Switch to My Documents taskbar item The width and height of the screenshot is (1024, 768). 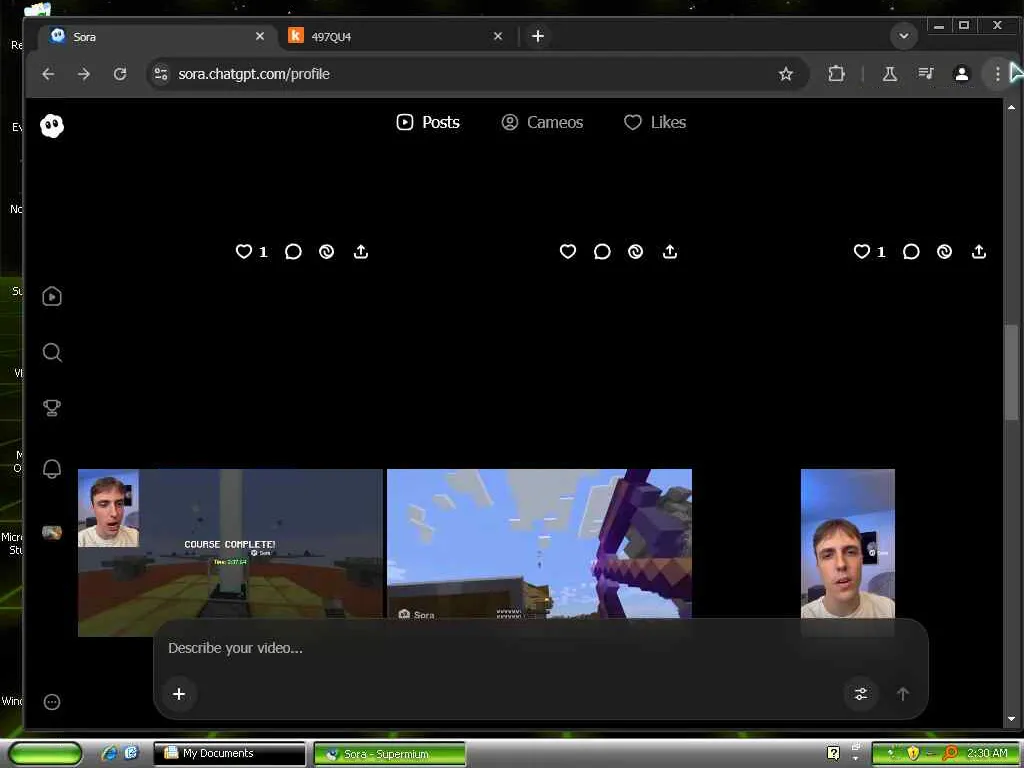pos(229,754)
